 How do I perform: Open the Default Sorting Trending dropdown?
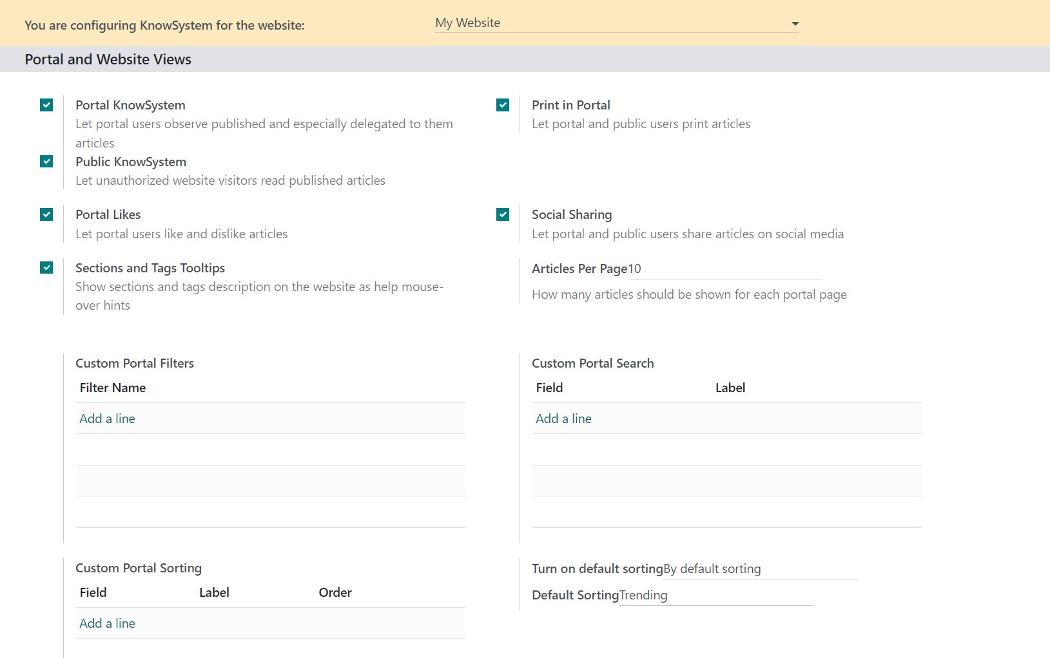tap(716, 595)
